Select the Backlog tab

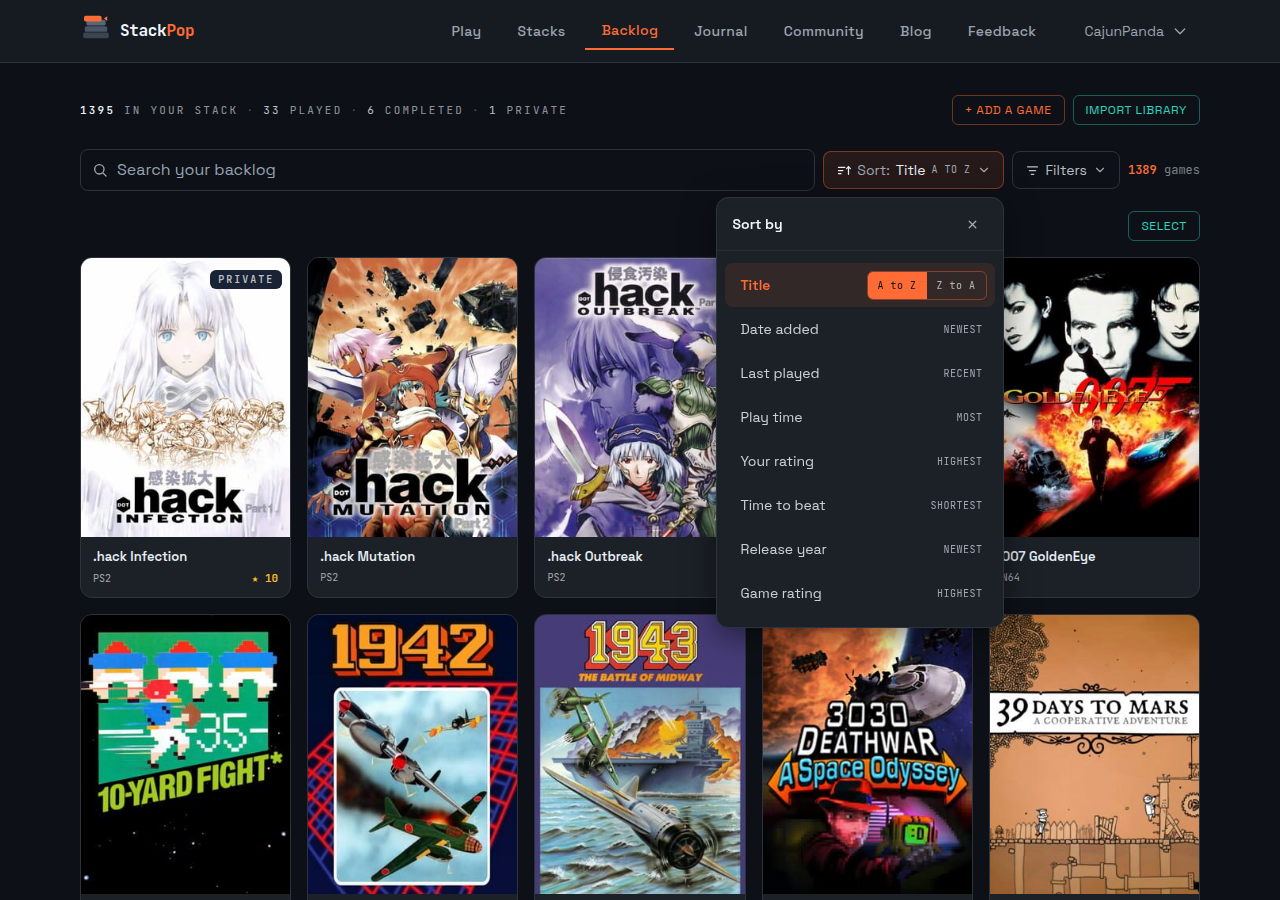coord(630,30)
